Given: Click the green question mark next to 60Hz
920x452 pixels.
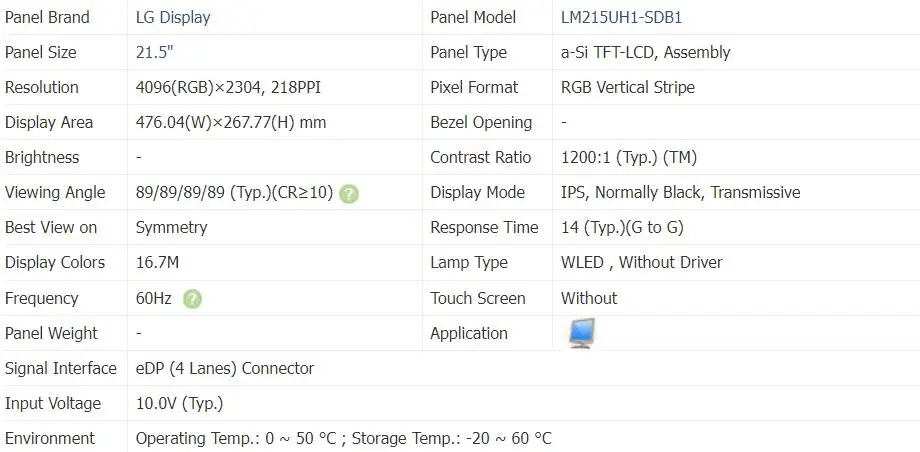Looking at the screenshot, I should pyautogui.click(x=192, y=298).
